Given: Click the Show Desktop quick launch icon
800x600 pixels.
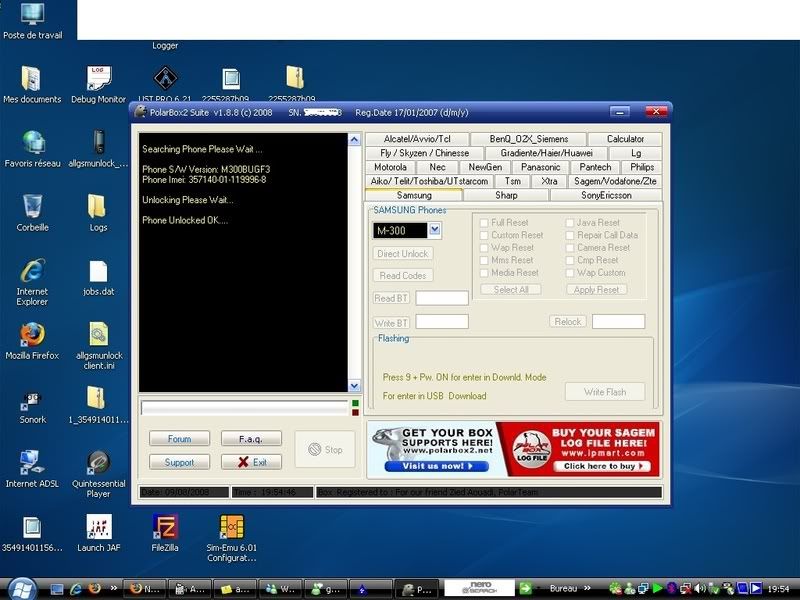Looking at the screenshot, I should coord(57,589).
